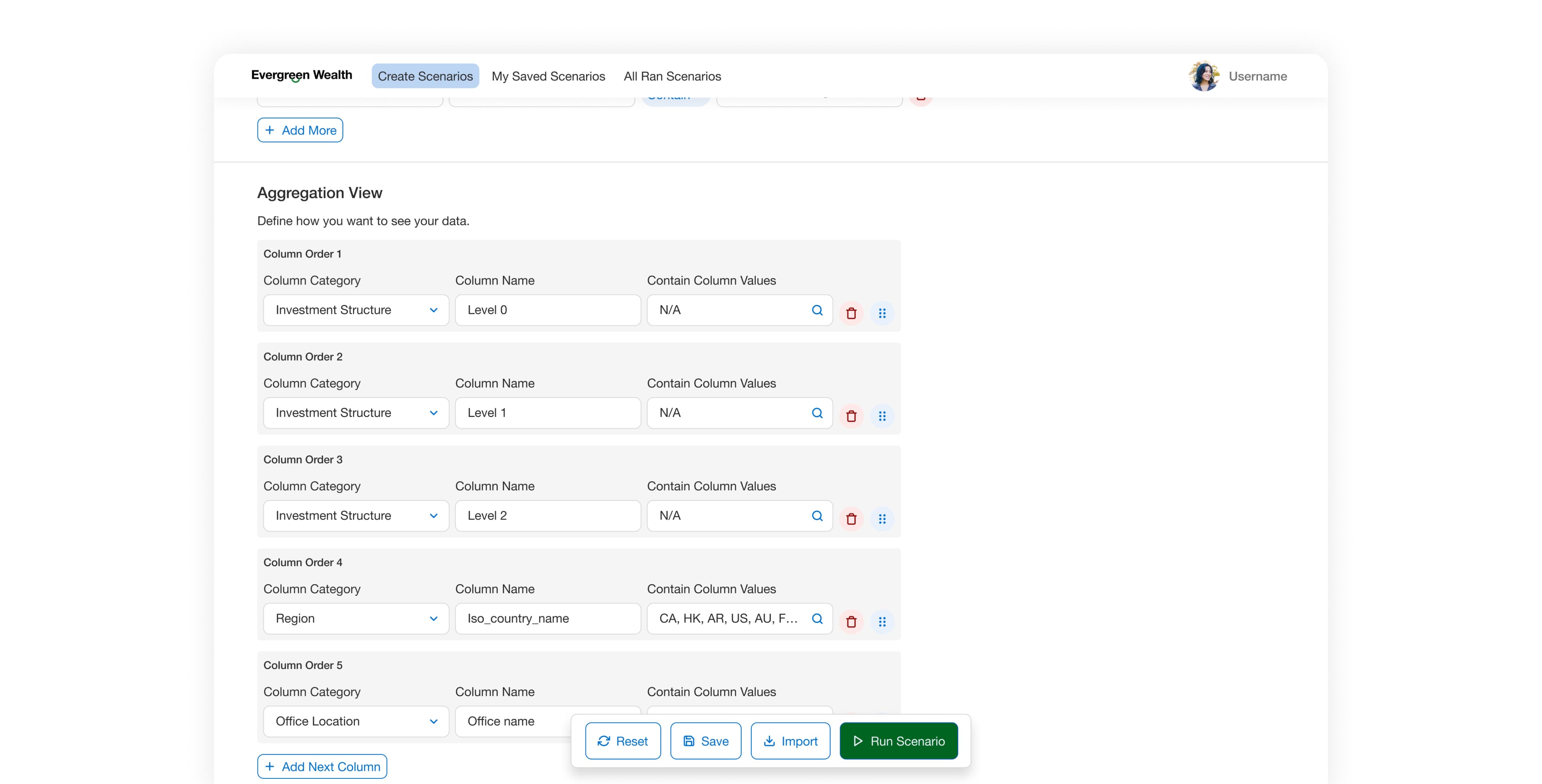Import a scenario
Image resolution: width=1542 pixels, height=784 pixels.
790,741
